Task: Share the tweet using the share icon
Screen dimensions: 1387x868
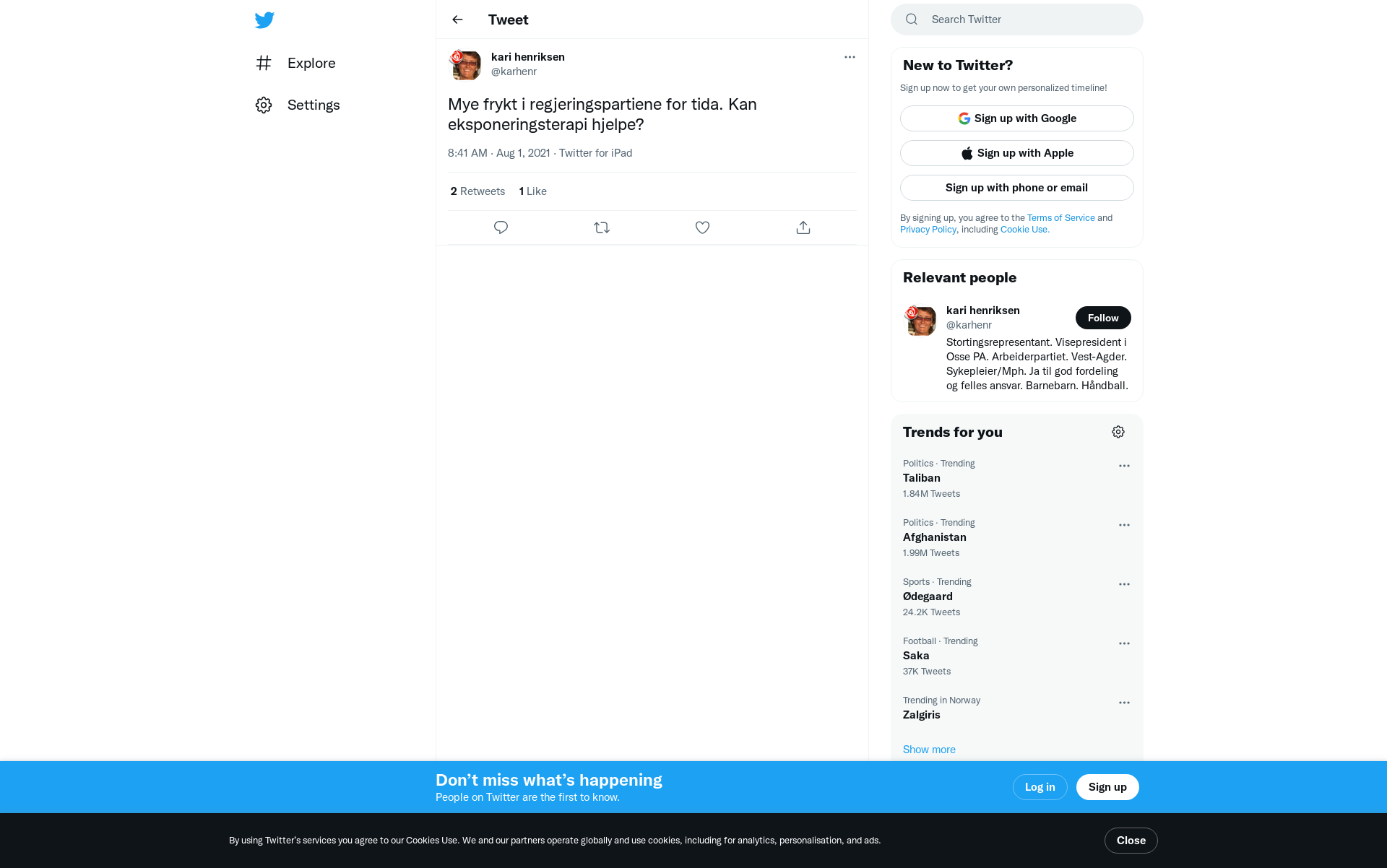Action: (x=803, y=227)
